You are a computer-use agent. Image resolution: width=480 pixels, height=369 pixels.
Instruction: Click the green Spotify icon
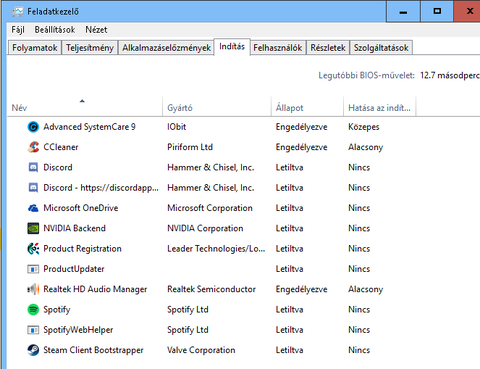tap(33, 310)
